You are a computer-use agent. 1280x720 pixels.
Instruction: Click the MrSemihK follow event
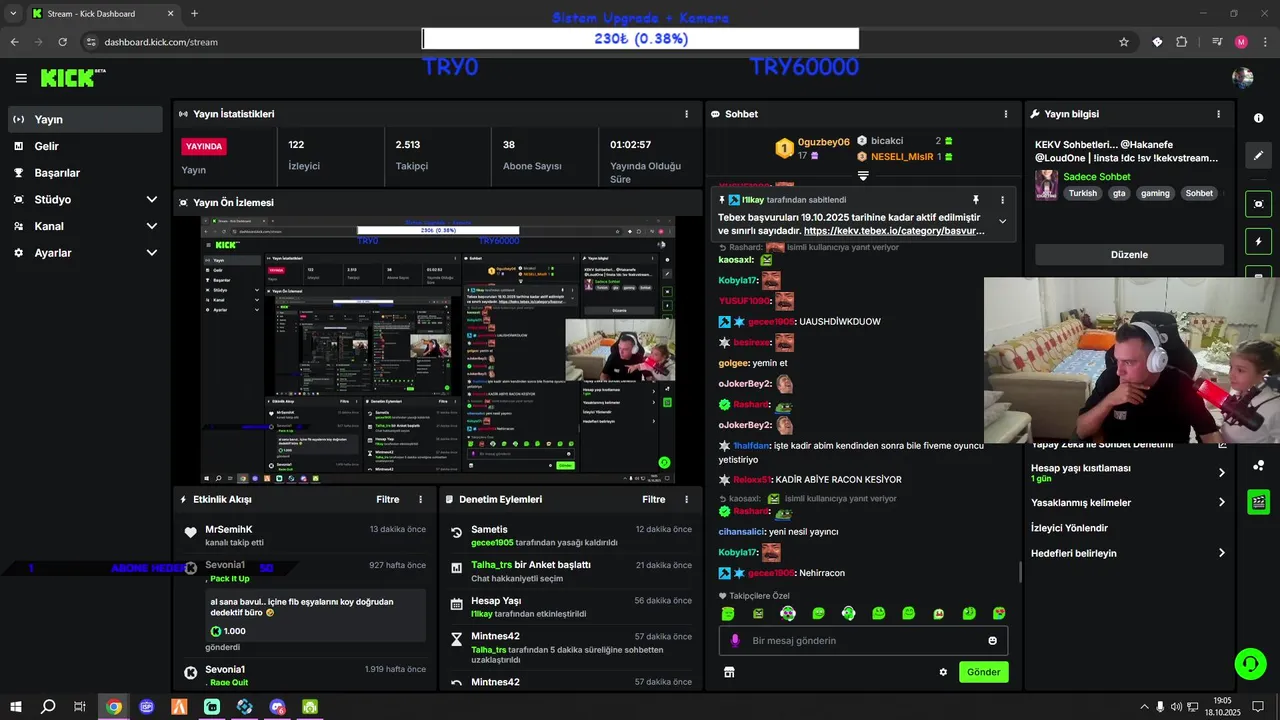[306, 535]
